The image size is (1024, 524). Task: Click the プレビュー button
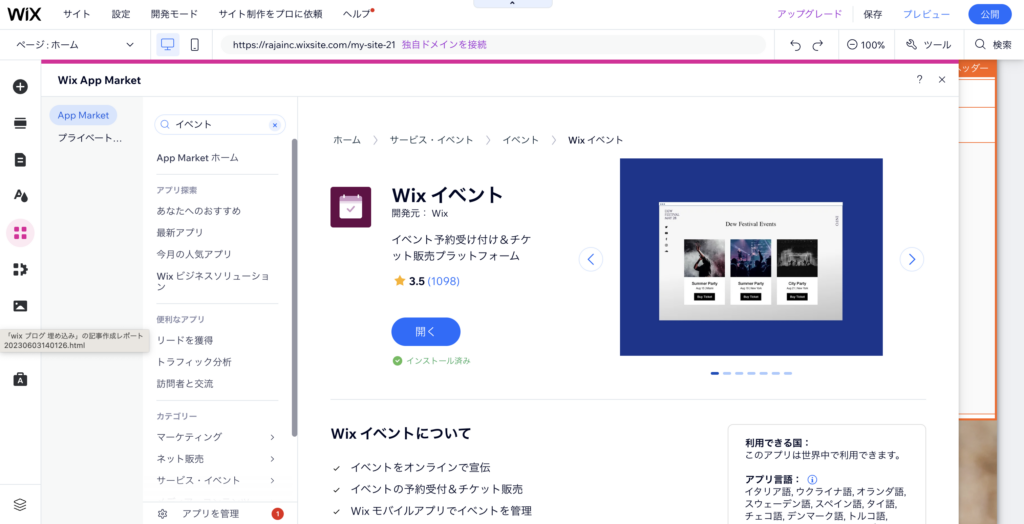point(926,14)
